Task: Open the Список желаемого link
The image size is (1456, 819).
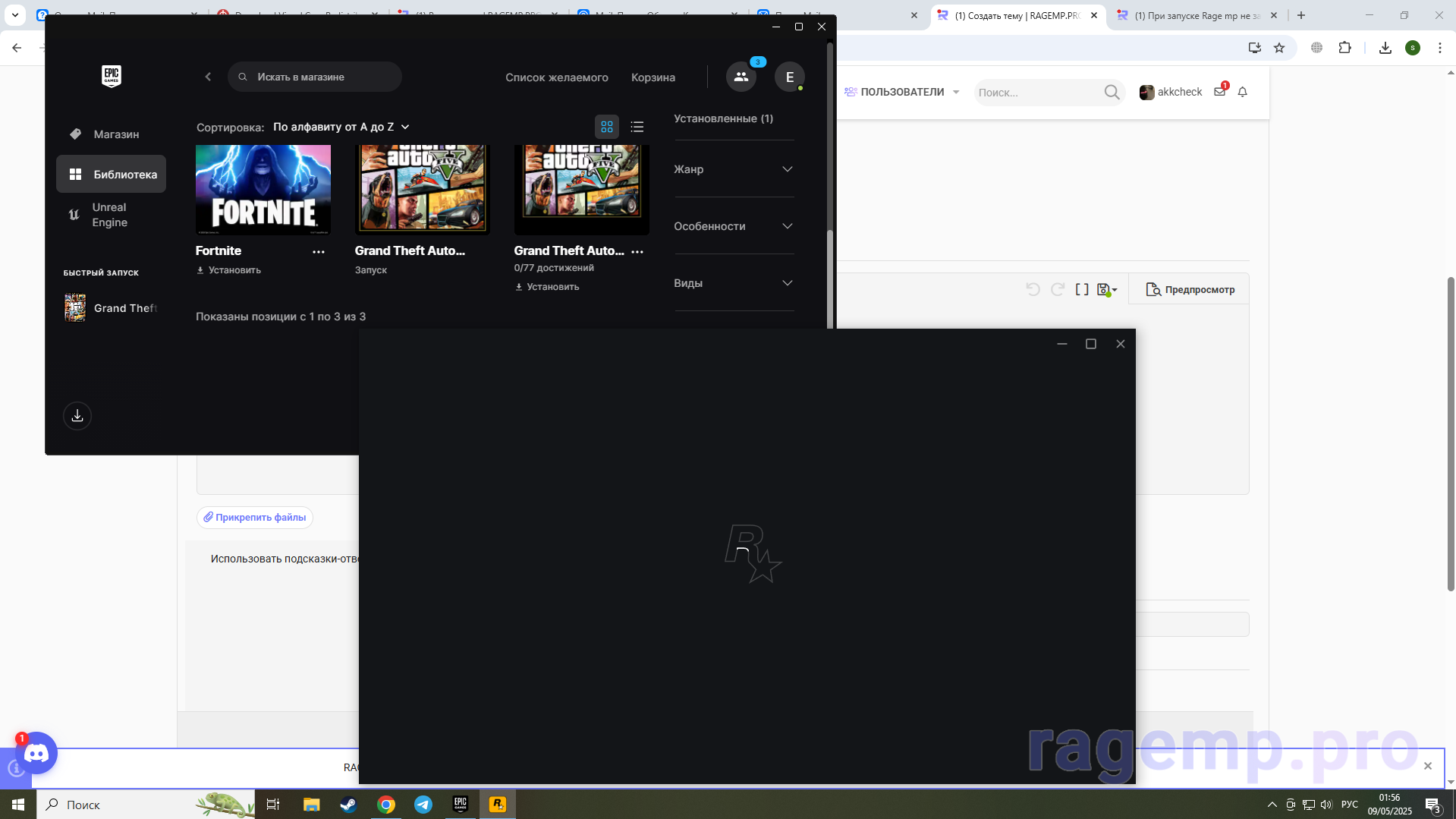Action: click(x=557, y=77)
